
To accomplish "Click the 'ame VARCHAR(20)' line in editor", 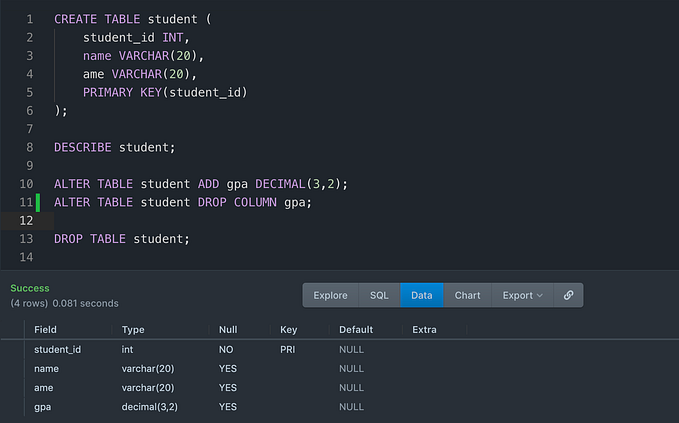I will click(x=140, y=74).
